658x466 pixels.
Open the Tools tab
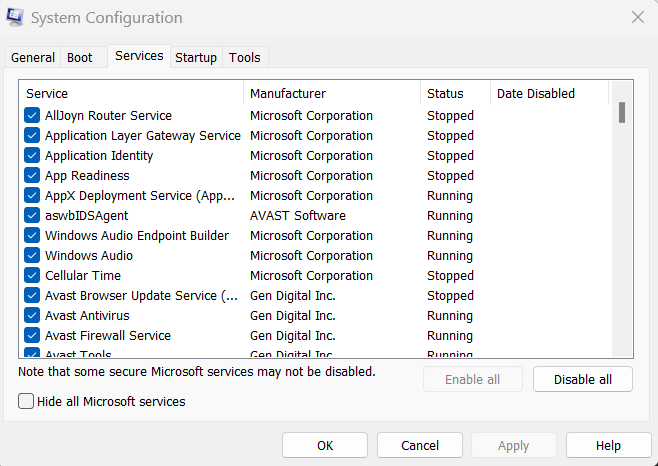pyautogui.click(x=245, y=58)
